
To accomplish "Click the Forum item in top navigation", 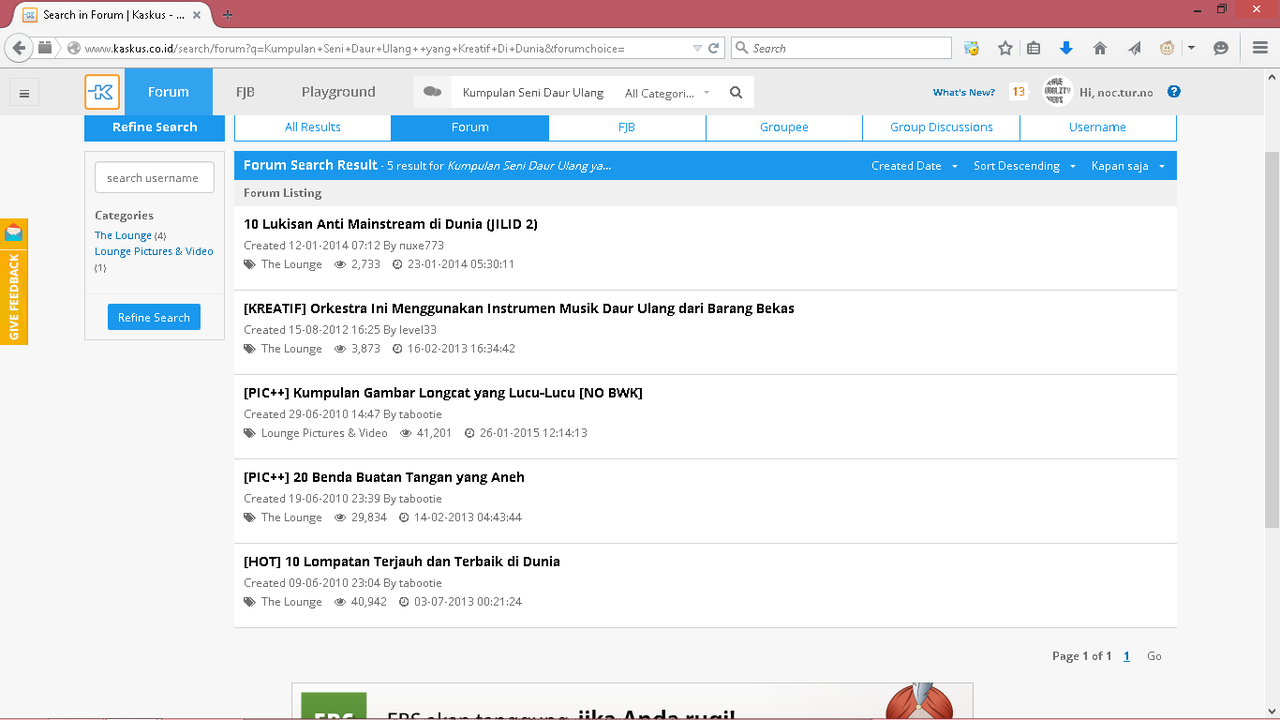I will [168, 92].
